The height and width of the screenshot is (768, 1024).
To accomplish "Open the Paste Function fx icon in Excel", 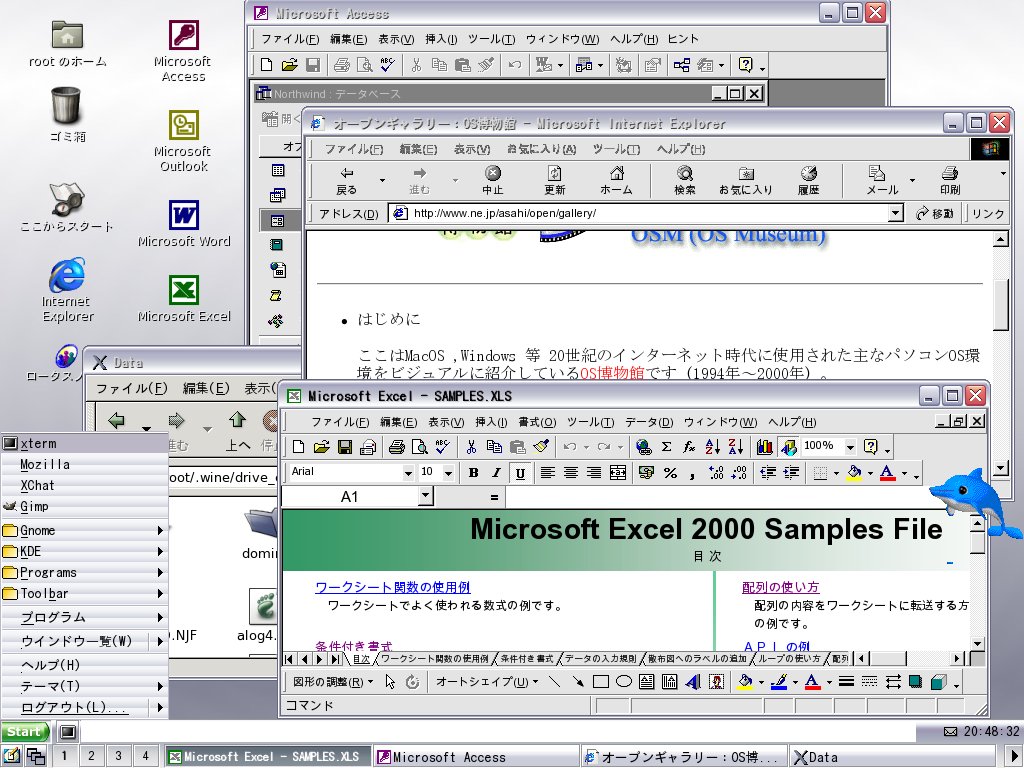I will click(689, 447).
